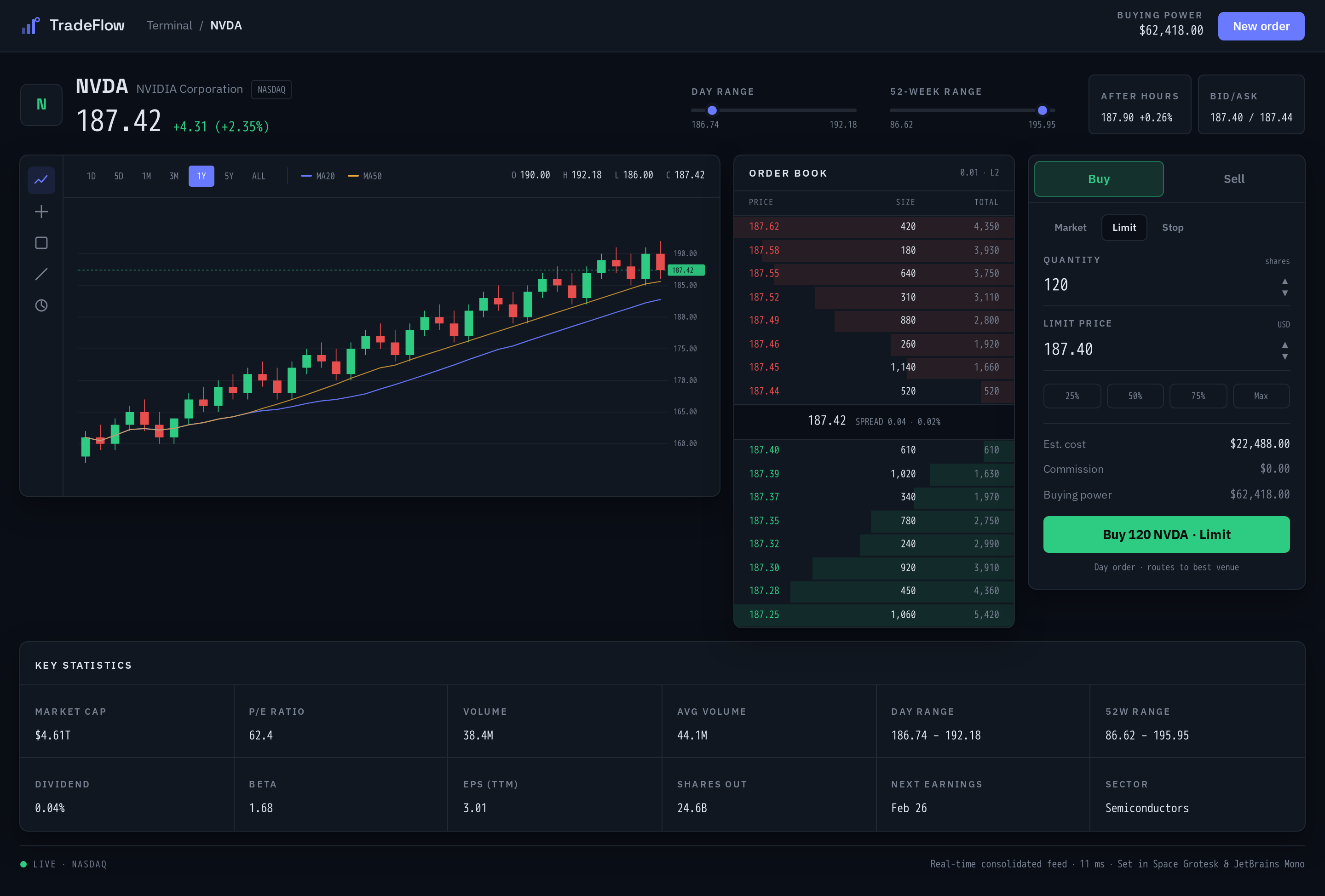
Task: Focus the Quantity input field
Action: (1158, 285)
